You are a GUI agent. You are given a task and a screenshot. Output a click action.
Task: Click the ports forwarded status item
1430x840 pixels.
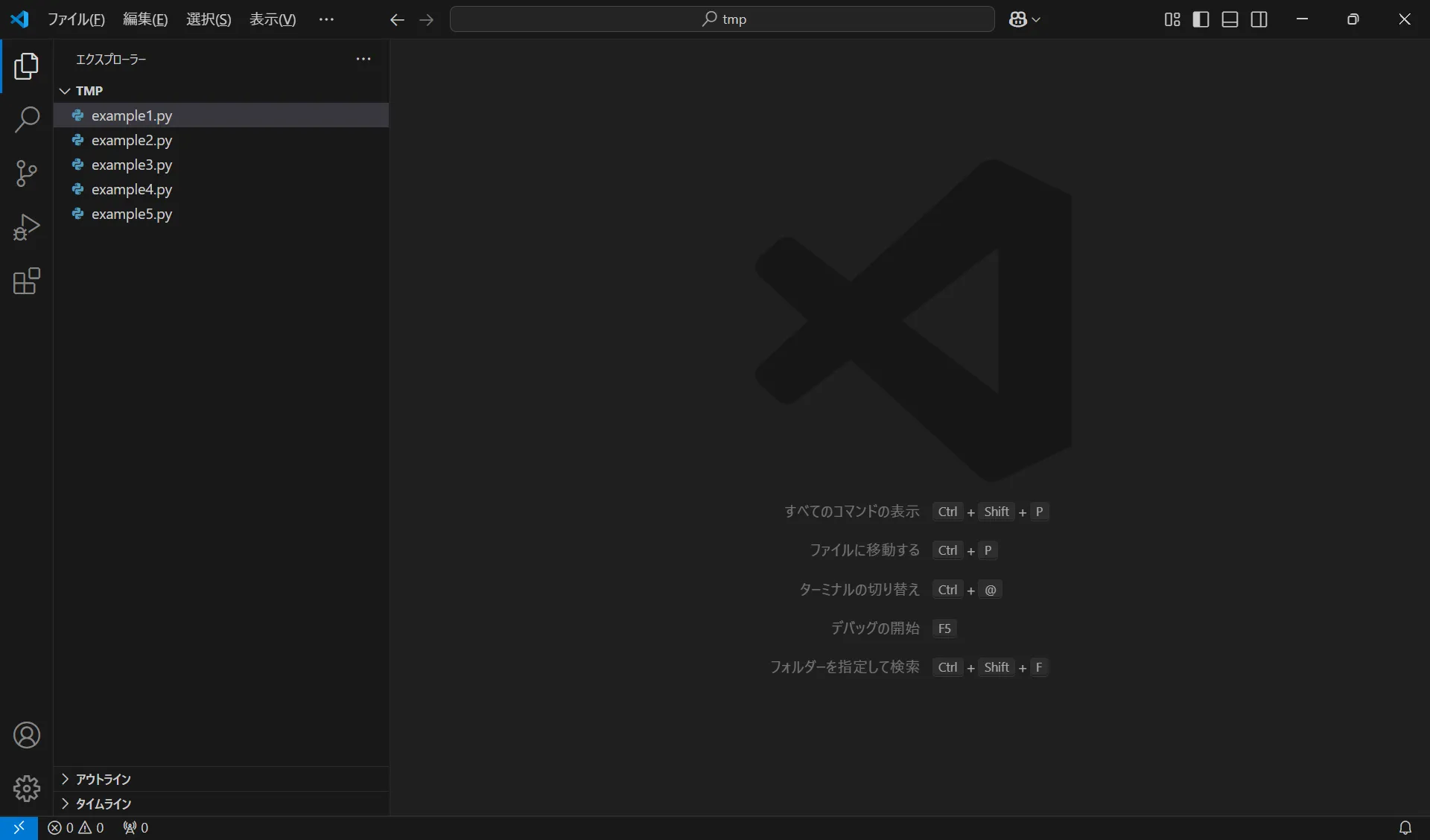click(136, 827)
